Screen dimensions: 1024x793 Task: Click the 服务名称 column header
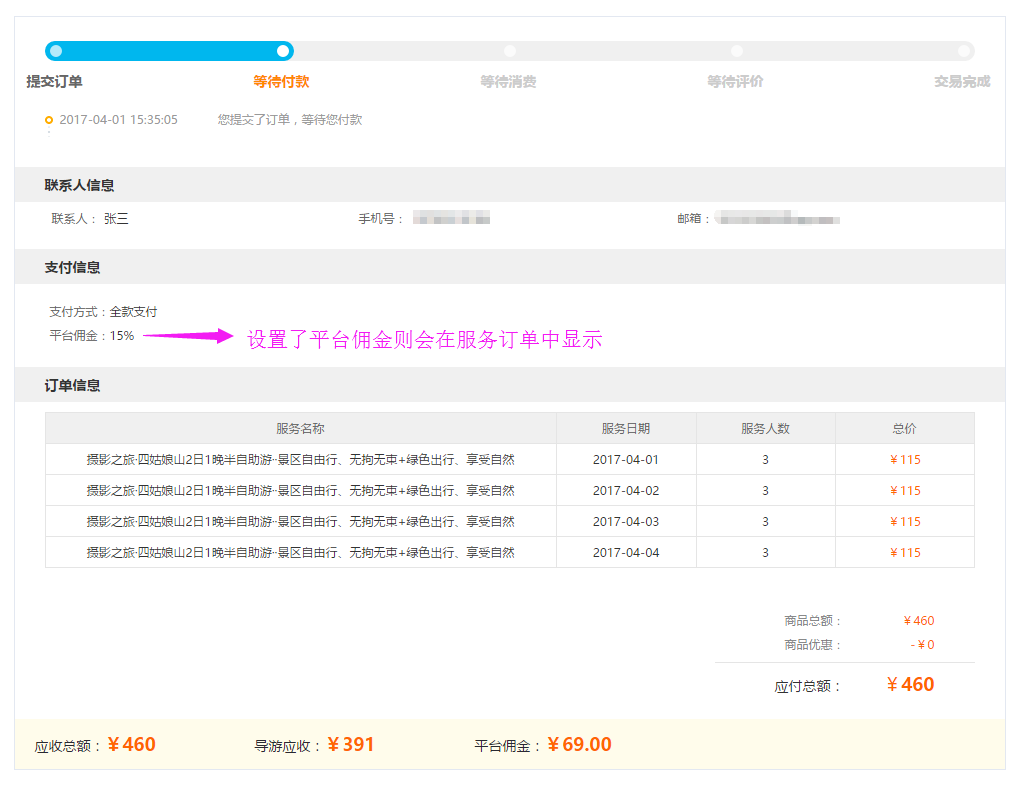pos(300,428)
